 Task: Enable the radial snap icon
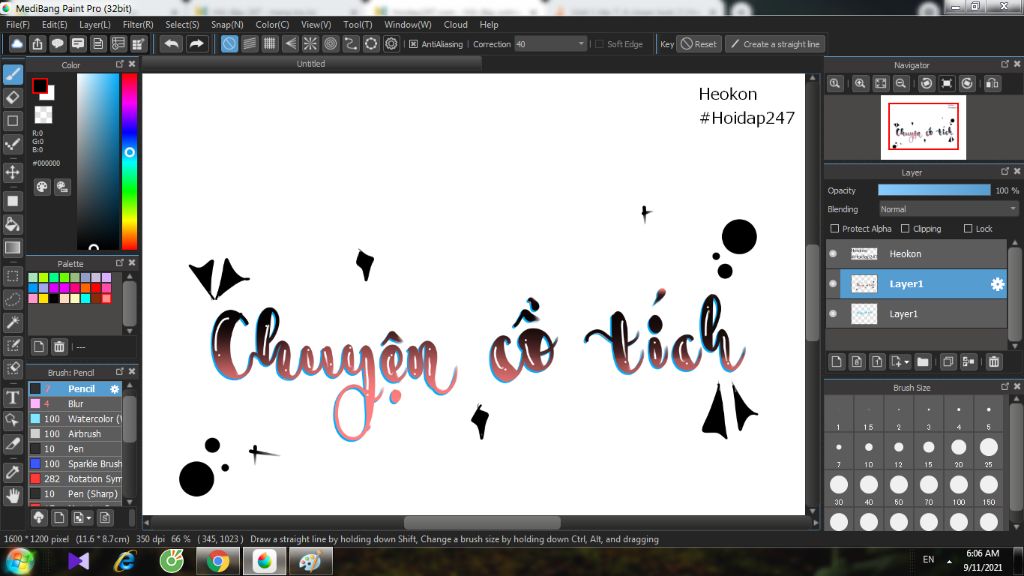(x=310, y=44)
